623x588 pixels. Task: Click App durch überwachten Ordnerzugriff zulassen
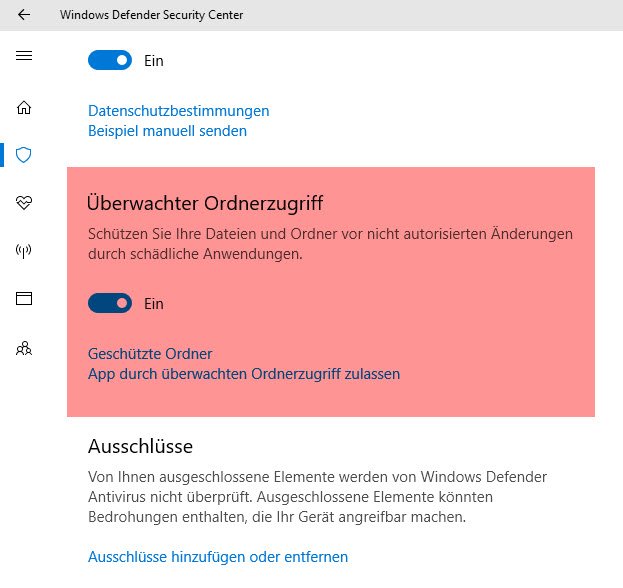[x=244, y=374]
